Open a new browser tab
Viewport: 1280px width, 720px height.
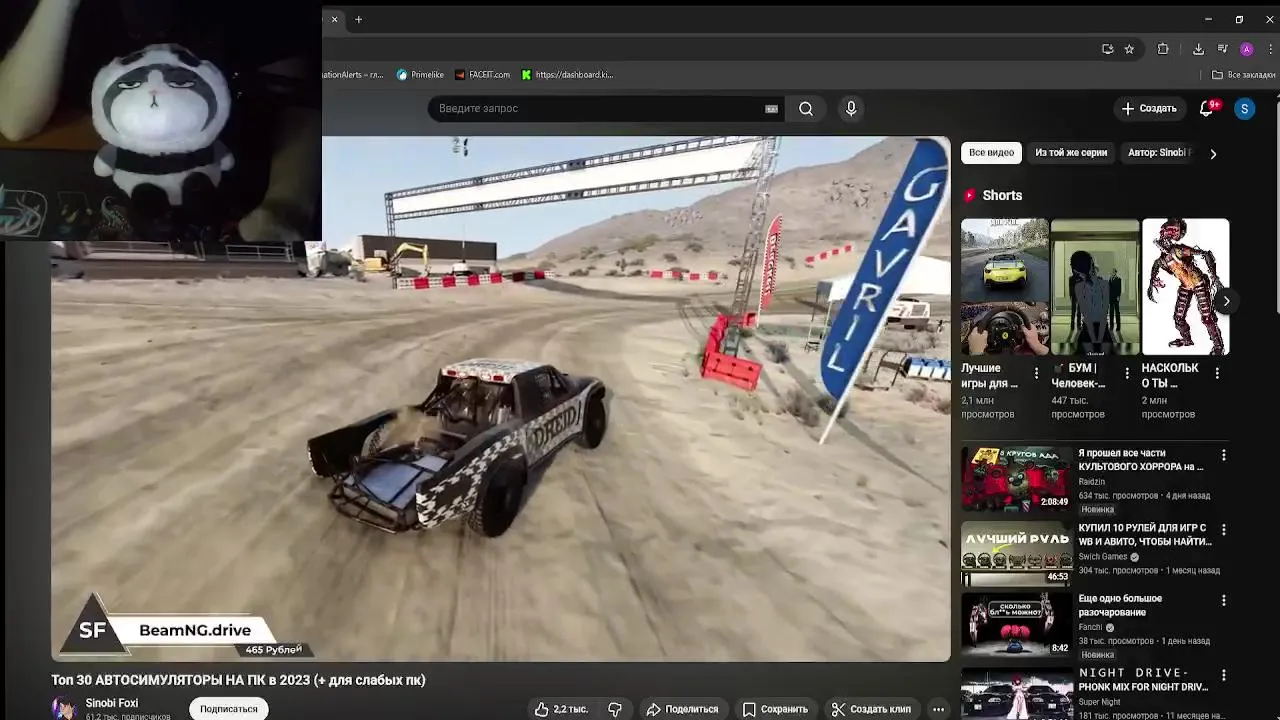(x=358, y=19)
